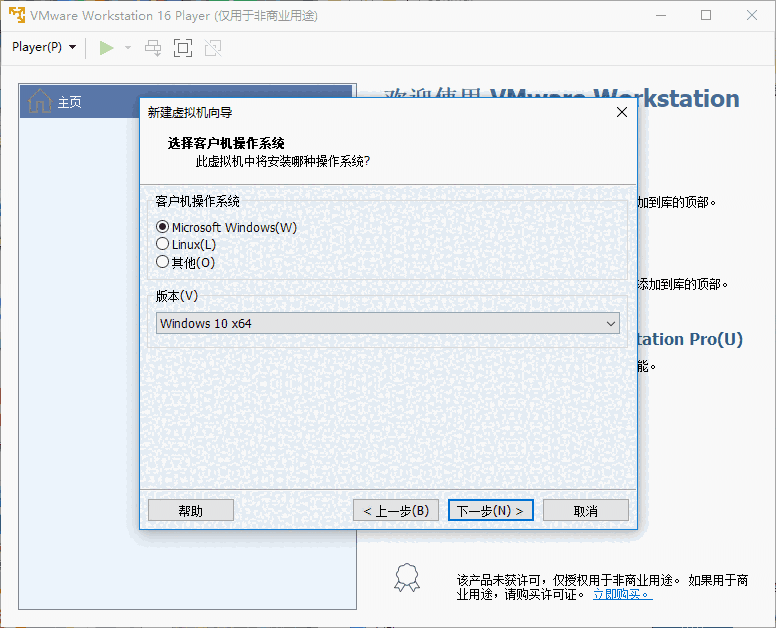Click the 帮助 help button
Screen dimensions: 776x628
pos(191,510)
